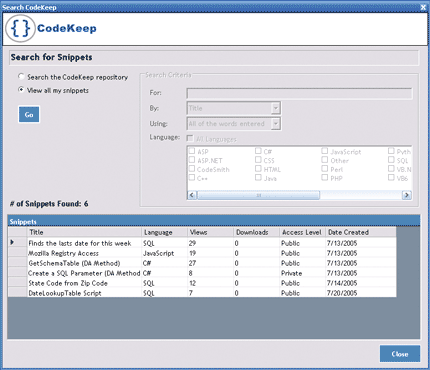
Task: Sort by the Downloads column header
Action: point(257,232)
